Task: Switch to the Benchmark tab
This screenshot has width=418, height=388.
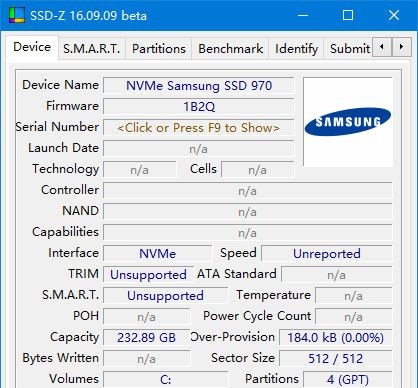Action: pyautogui.click(x=230, y=49)
